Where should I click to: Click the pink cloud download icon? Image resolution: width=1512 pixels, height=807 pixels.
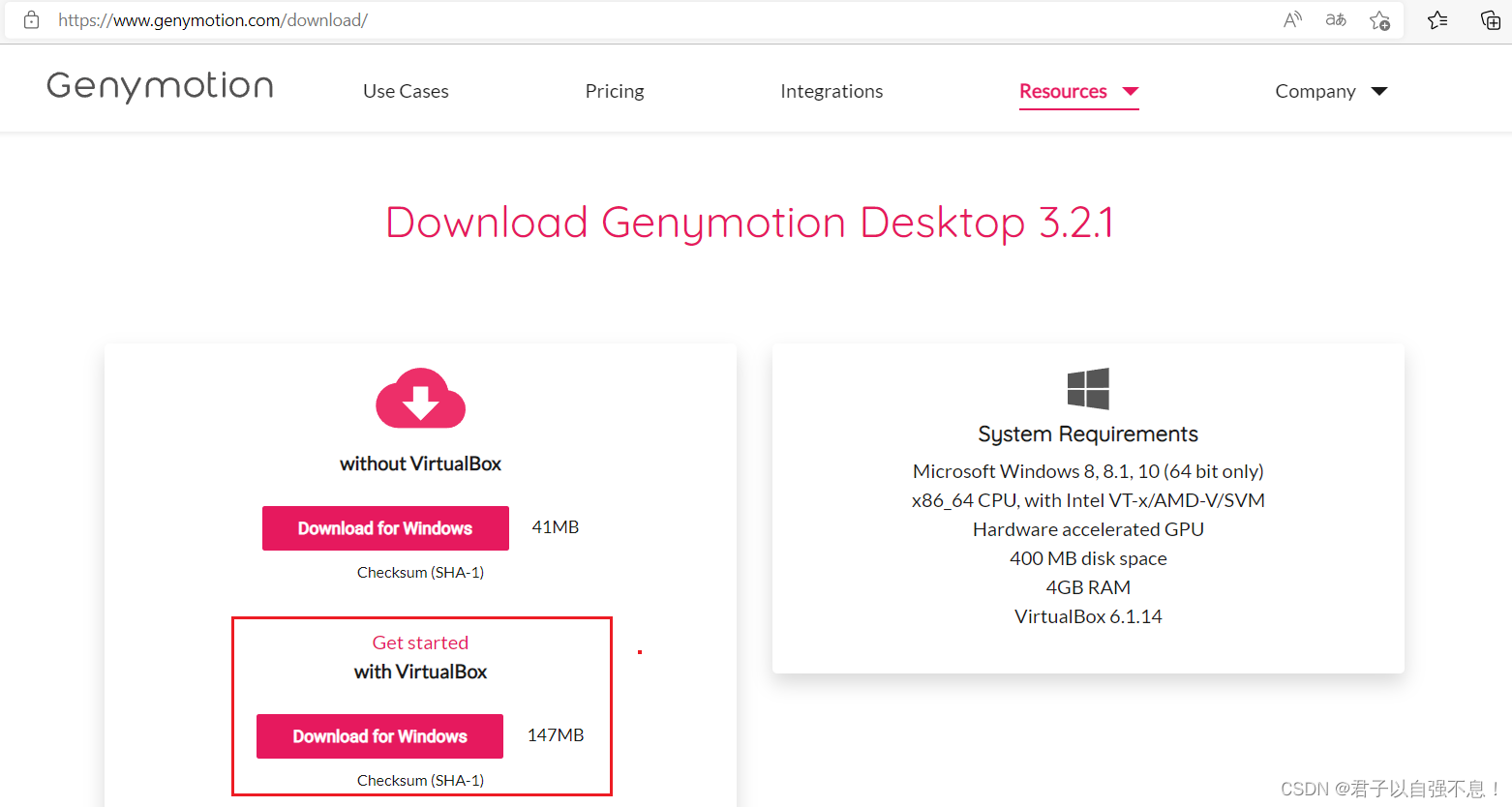point(420,398)
